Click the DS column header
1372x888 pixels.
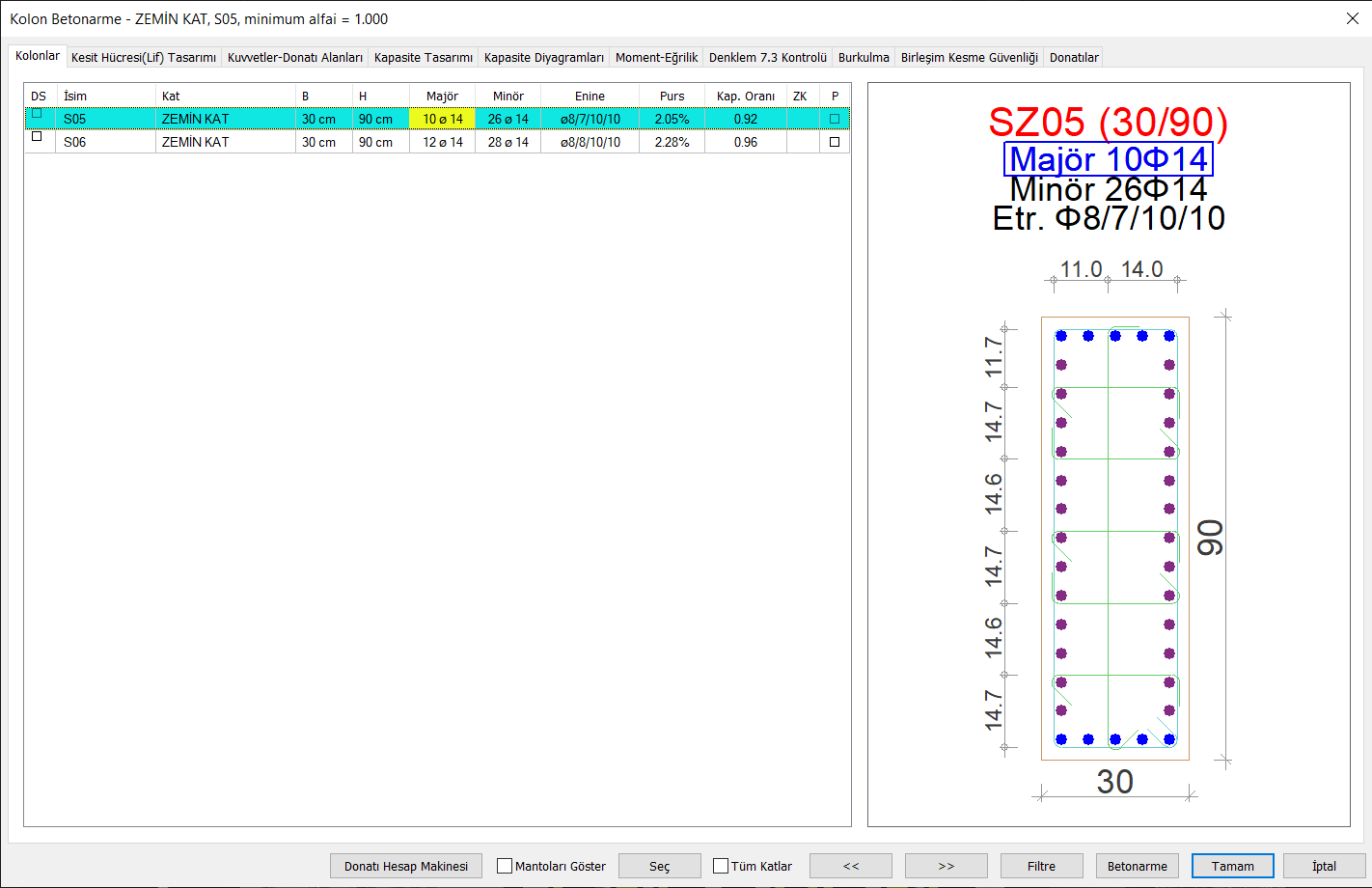pos(41,96)
